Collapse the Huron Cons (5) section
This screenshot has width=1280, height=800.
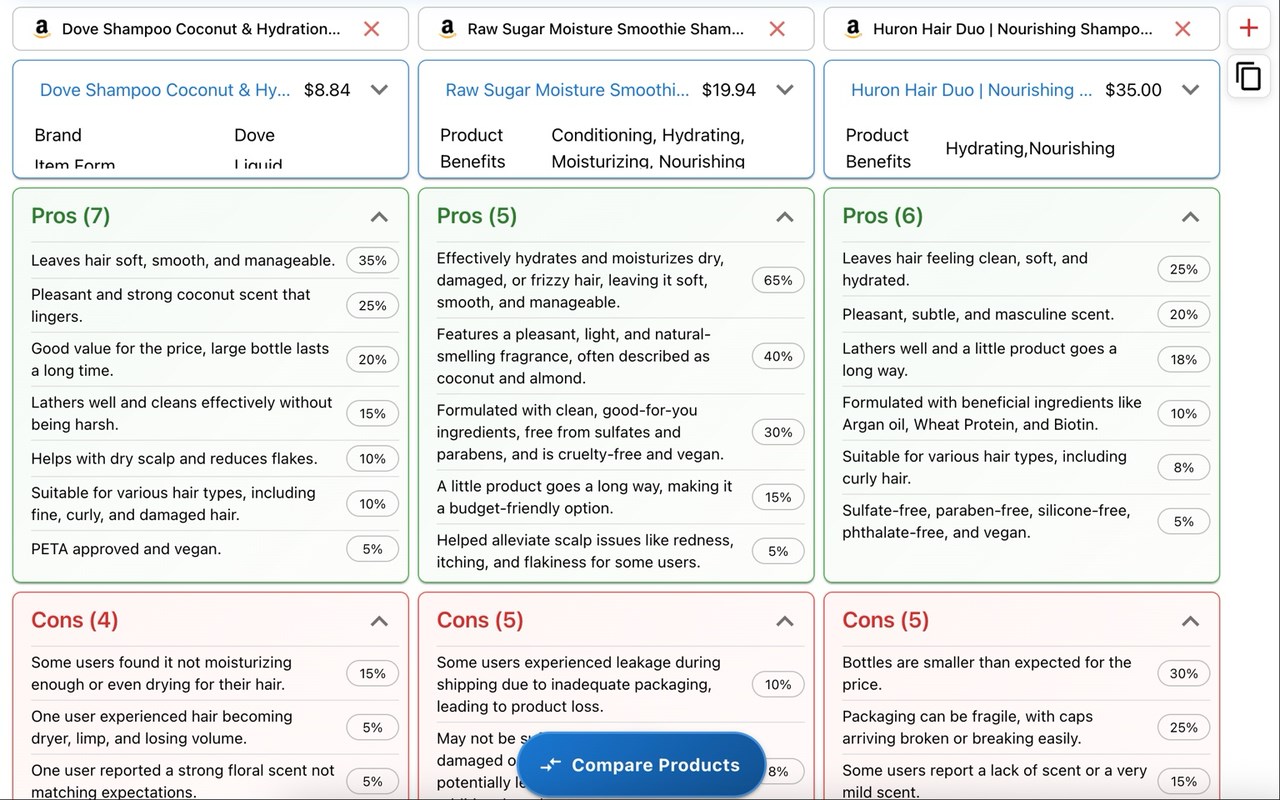1190,621
